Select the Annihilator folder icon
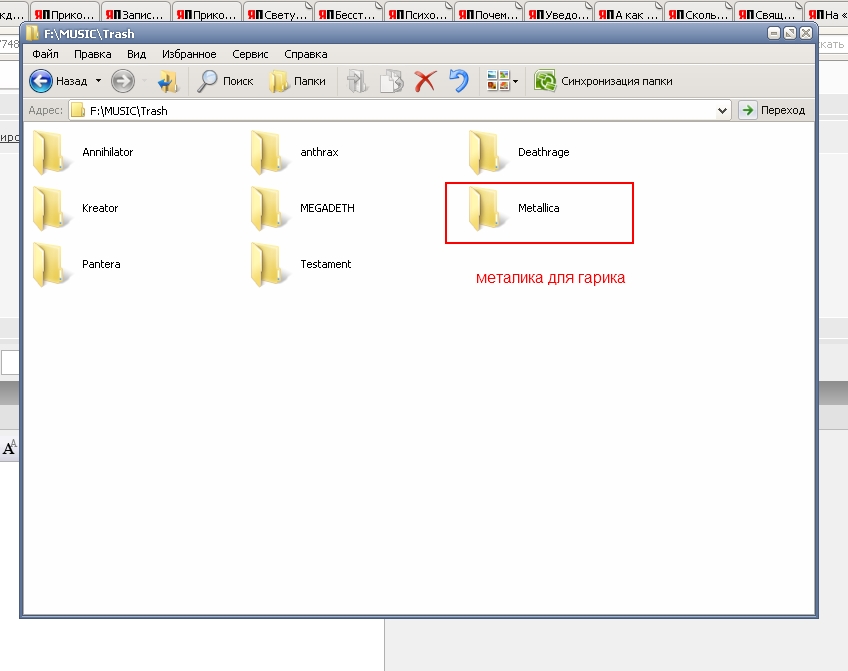This screenshot has width=848, height=671. pos(52,153)
